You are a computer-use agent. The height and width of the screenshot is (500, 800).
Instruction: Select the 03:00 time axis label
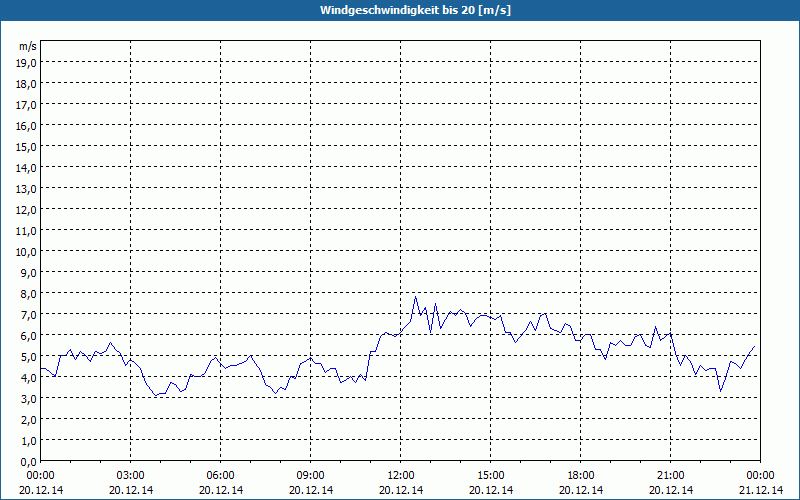pos(131,476)
